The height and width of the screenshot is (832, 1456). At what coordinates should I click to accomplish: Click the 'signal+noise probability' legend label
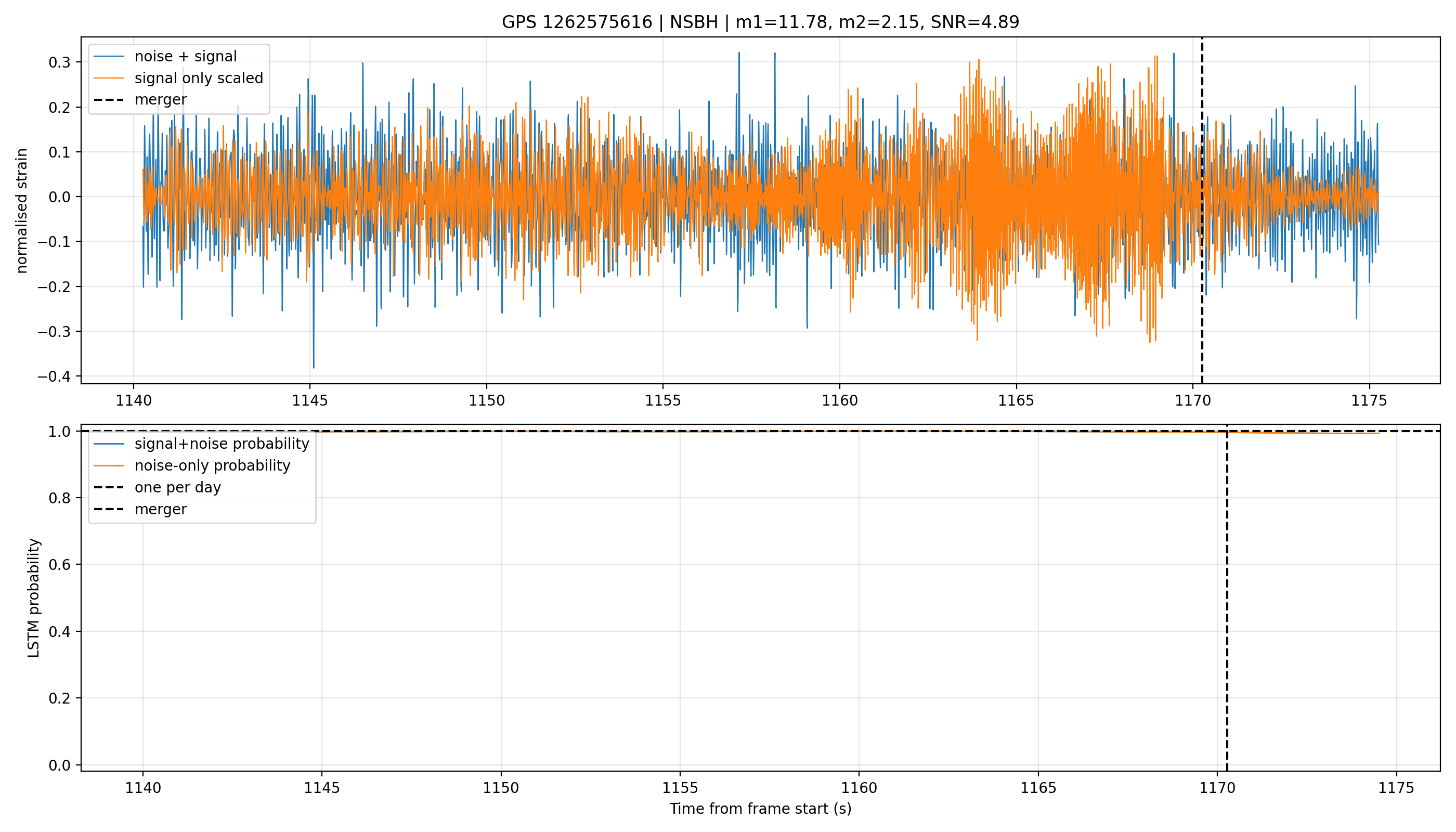tap(222, 444)
